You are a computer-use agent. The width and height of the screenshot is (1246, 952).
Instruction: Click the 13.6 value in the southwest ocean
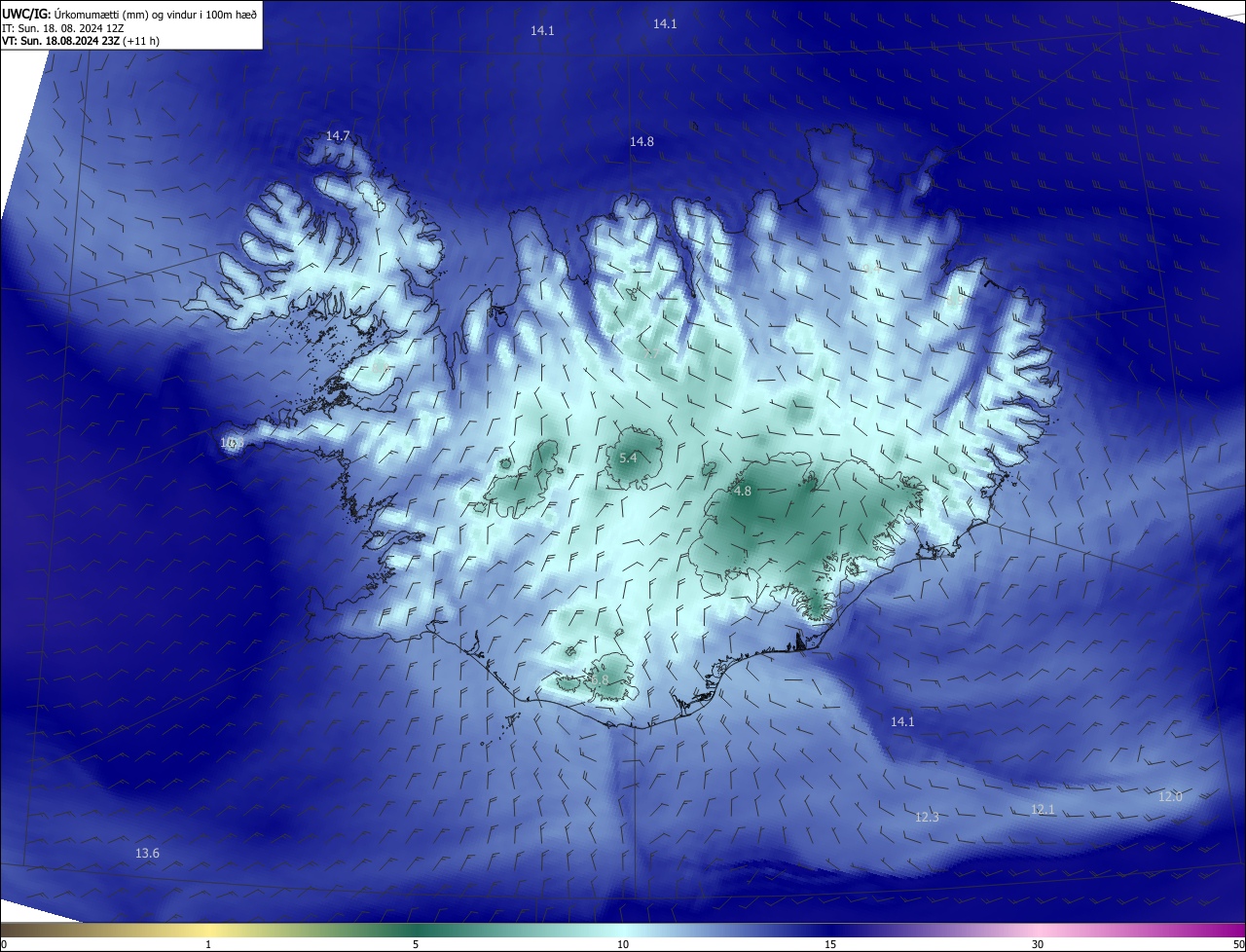point(147,854)
